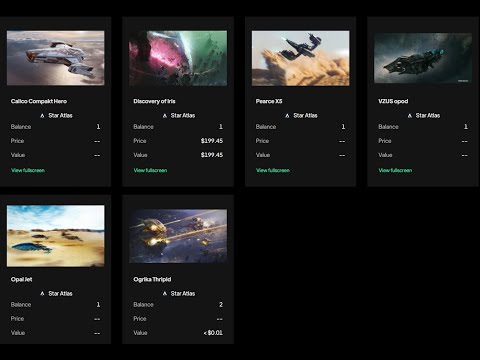The width and height of the screenshot is (480, 360).
Task: Open VZUS opod dark ship thumbnail
Action: pos(423,58)
